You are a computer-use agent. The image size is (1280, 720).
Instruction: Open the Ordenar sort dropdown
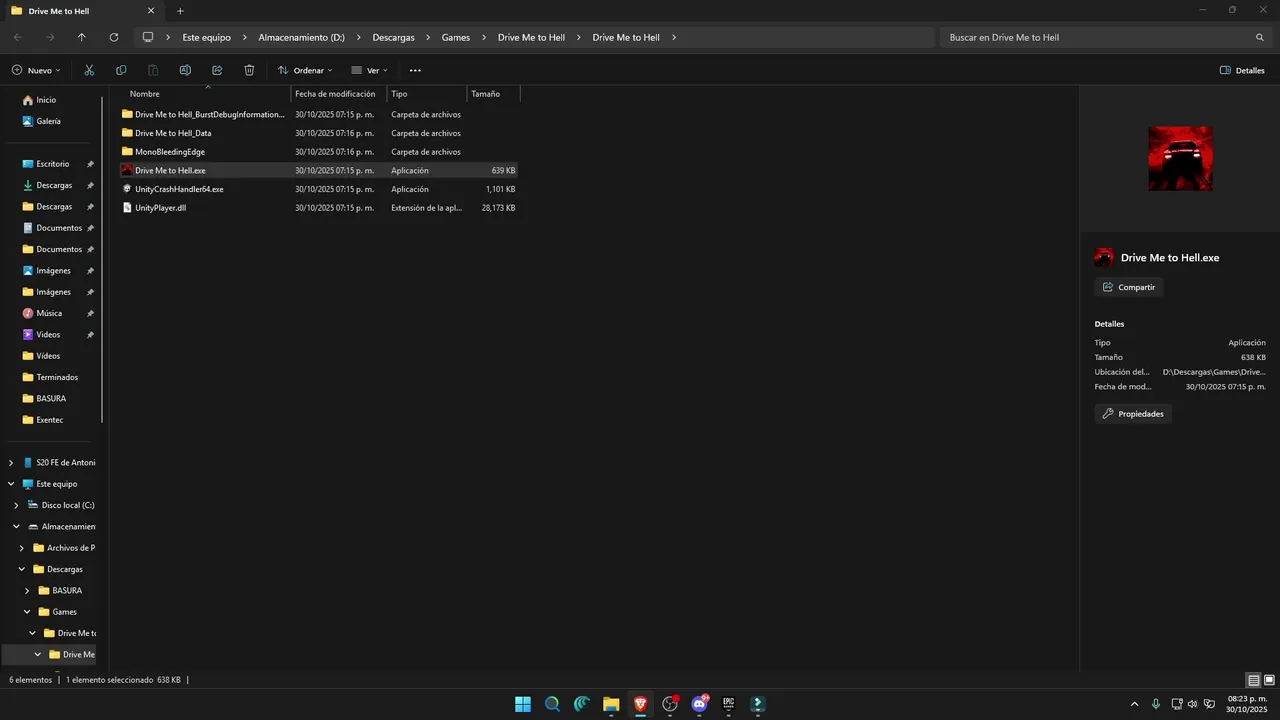pos(305,70)
